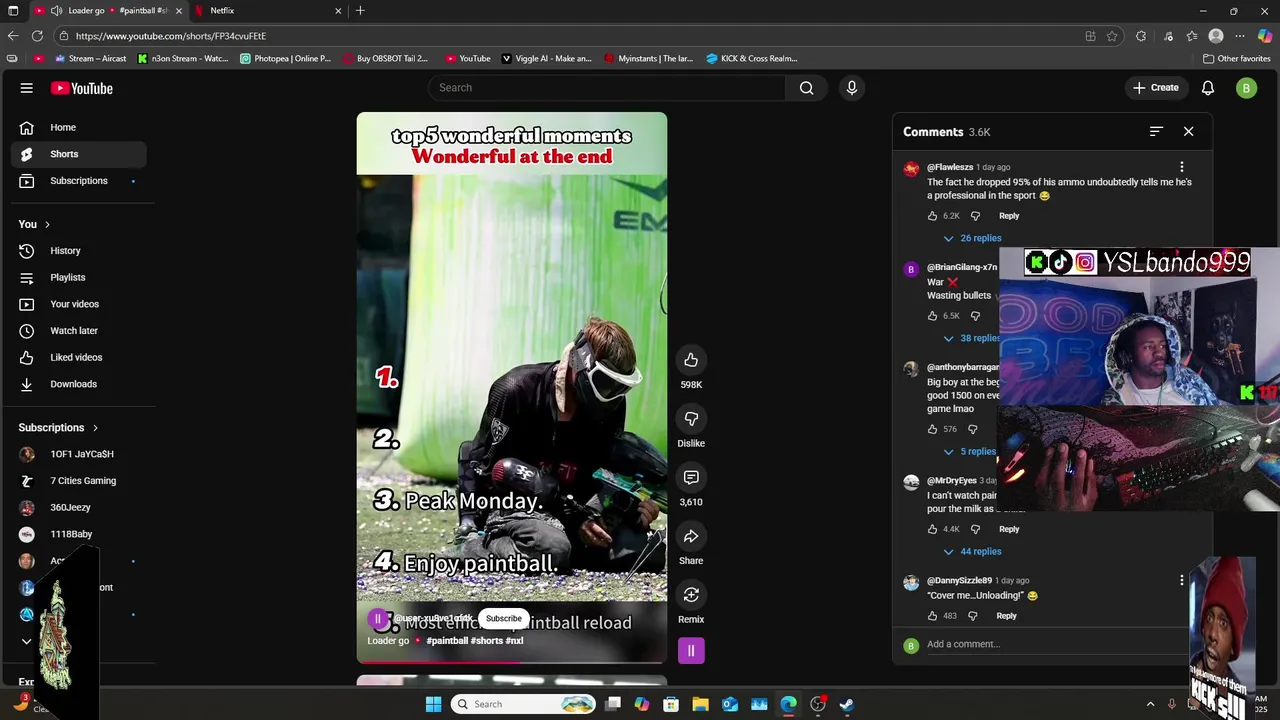Screen dimensions: 1280x720
Task: Like the @DannySizzle89 comment
Action: [933, 616]
